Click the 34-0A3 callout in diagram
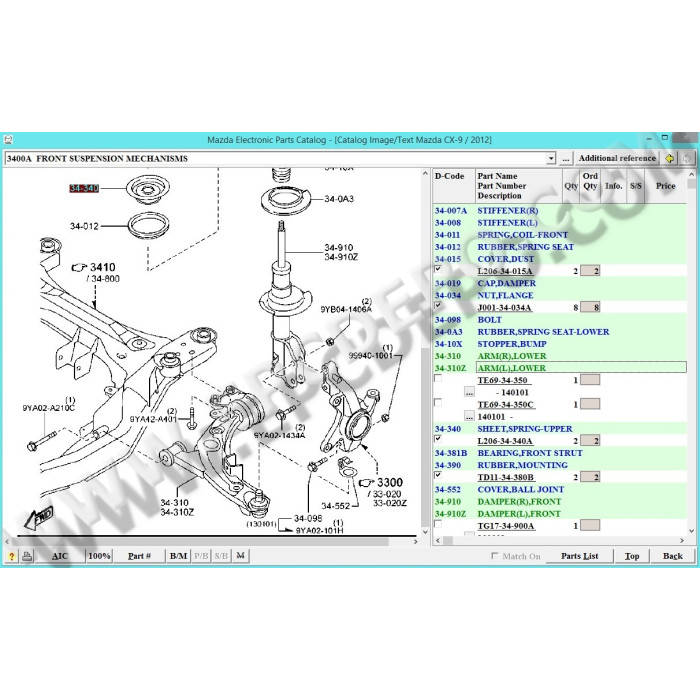The image size is (700, 700). pos(339,199)
